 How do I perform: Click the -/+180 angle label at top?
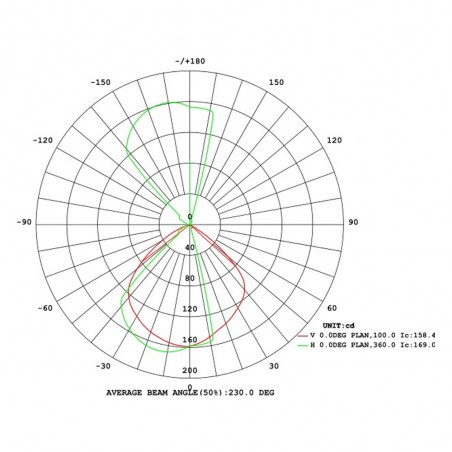click(x=190, y=61)
